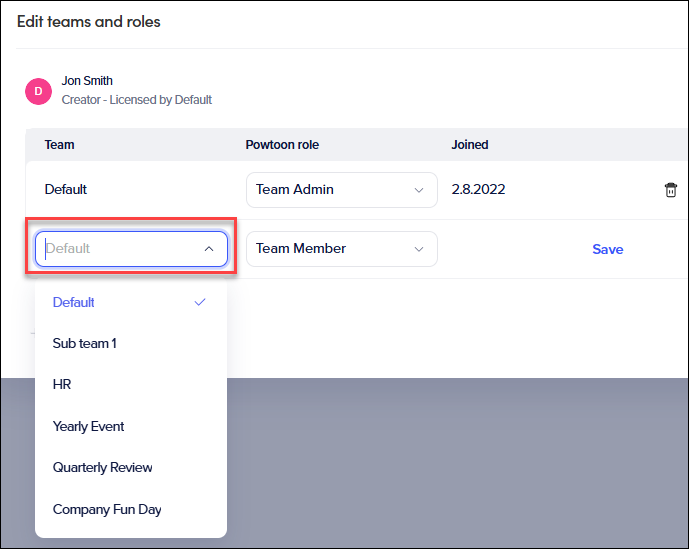
Task: Open the Team Admin role dropdown
Action: pos(341,190)
